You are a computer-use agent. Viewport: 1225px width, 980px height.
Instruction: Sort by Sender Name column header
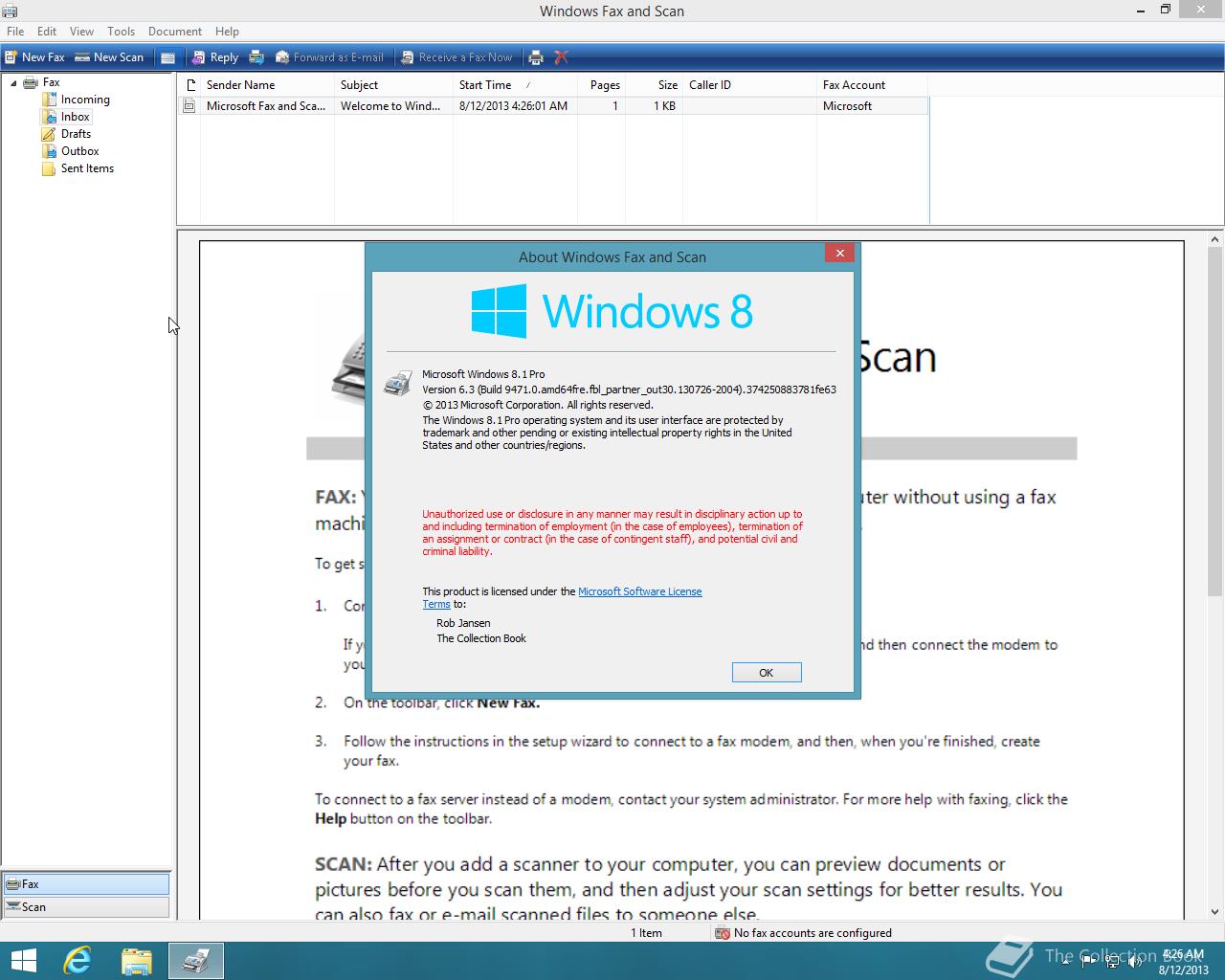tap(267, 85)
